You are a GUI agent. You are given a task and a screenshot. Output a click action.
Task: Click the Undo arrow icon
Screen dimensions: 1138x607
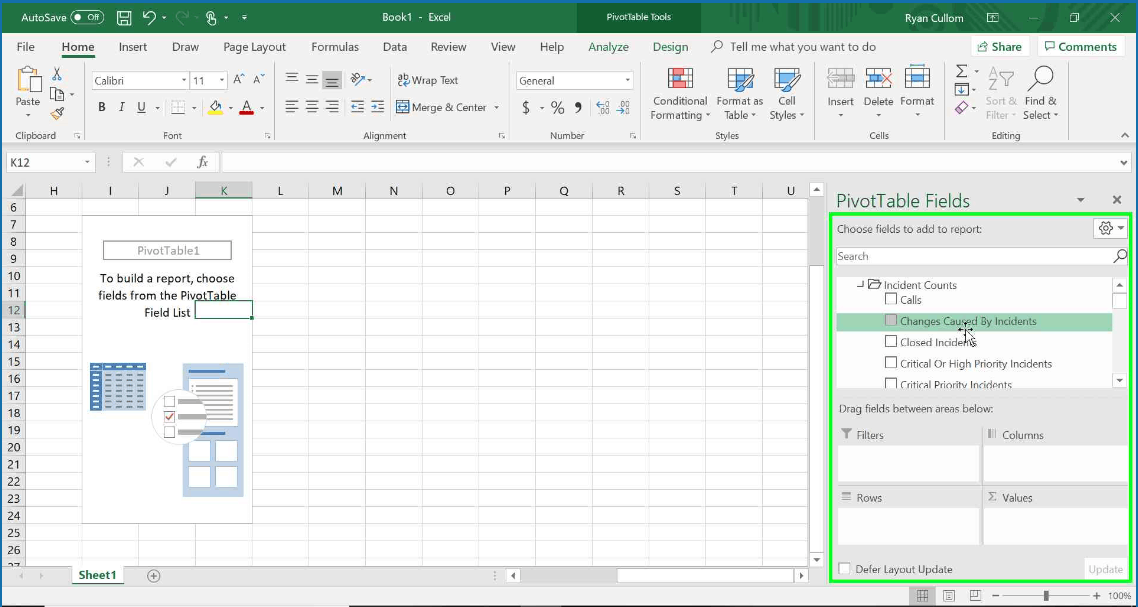(149, 17)
